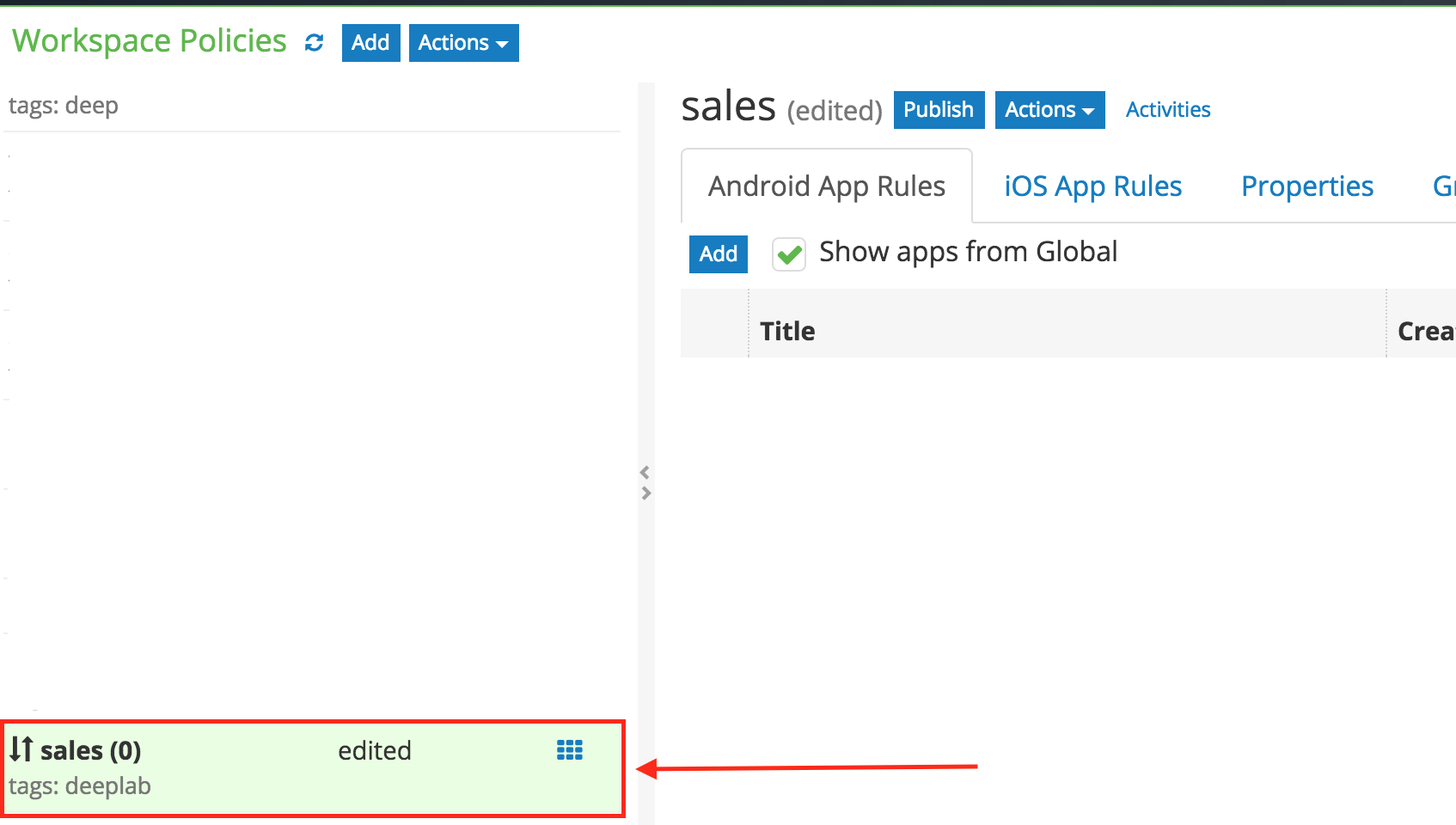The width and height of the screenshot is (1456, 825).
Task: Click the blue grid icon in sales row
Action: [x=569, y=750]
